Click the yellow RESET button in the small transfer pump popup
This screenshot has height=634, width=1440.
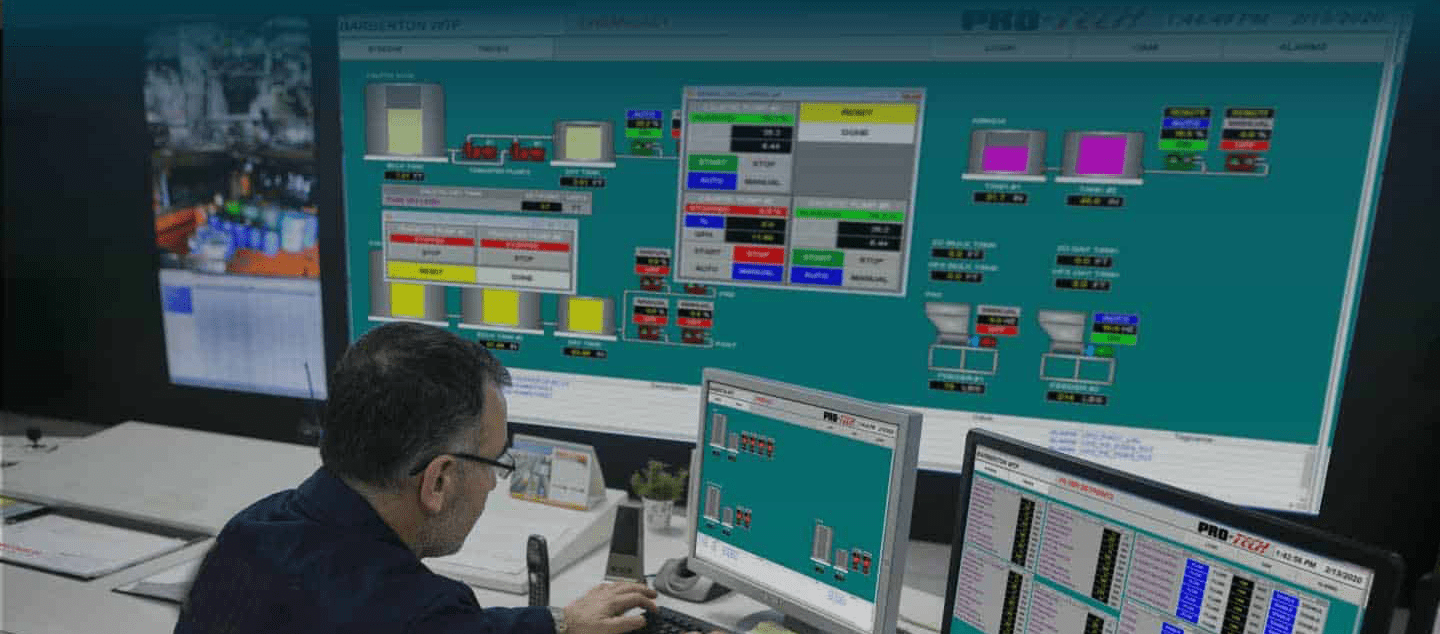click(431, 271)
